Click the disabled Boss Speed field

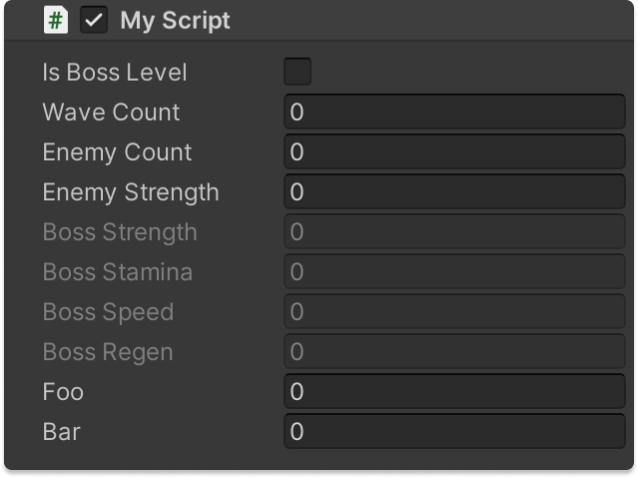[x=454, y=312]
